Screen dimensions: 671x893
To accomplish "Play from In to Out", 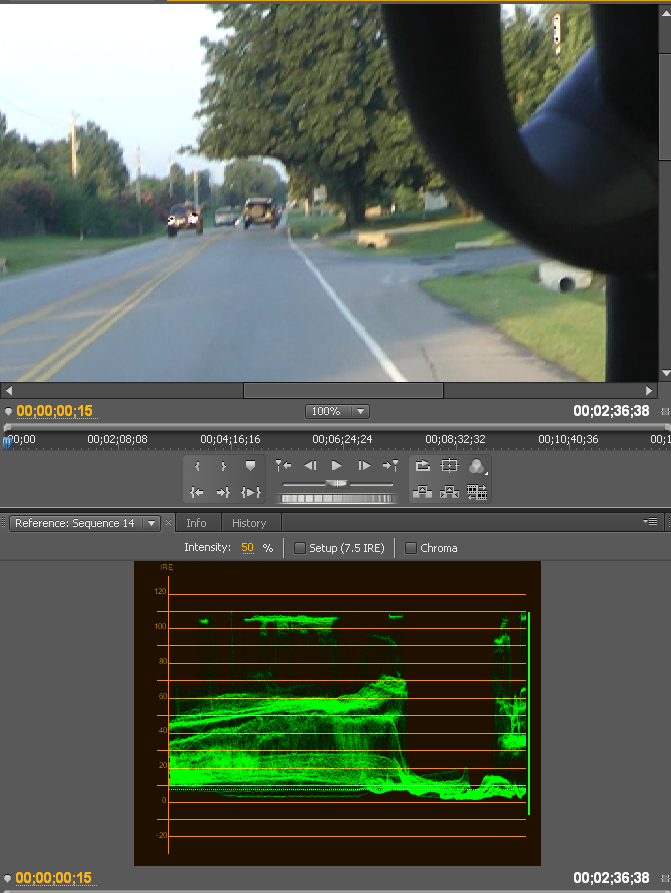I will coord(251,491).
